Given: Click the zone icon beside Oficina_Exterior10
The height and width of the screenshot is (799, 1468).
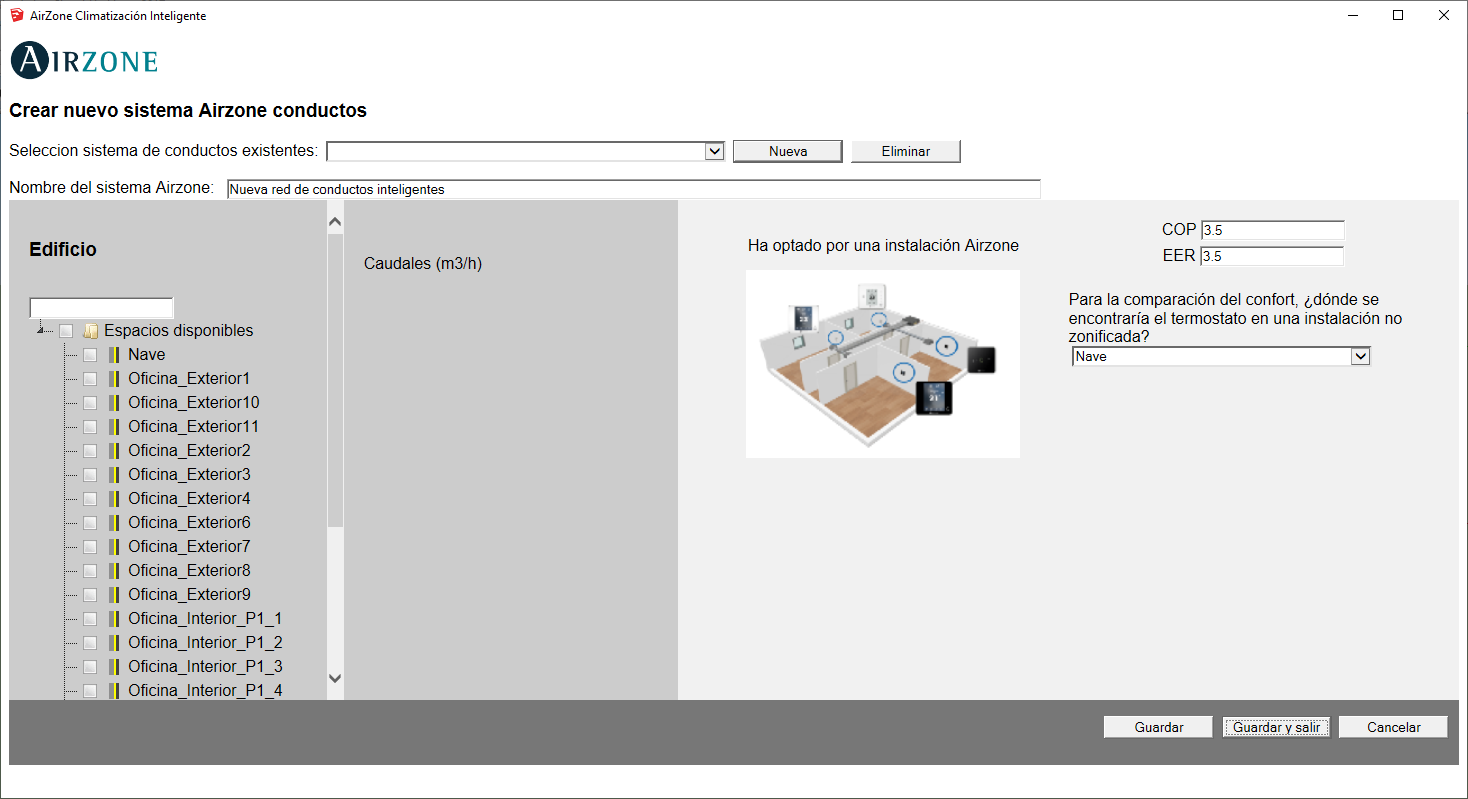Looking at the screenshot, I should click(x=114, y=403).
